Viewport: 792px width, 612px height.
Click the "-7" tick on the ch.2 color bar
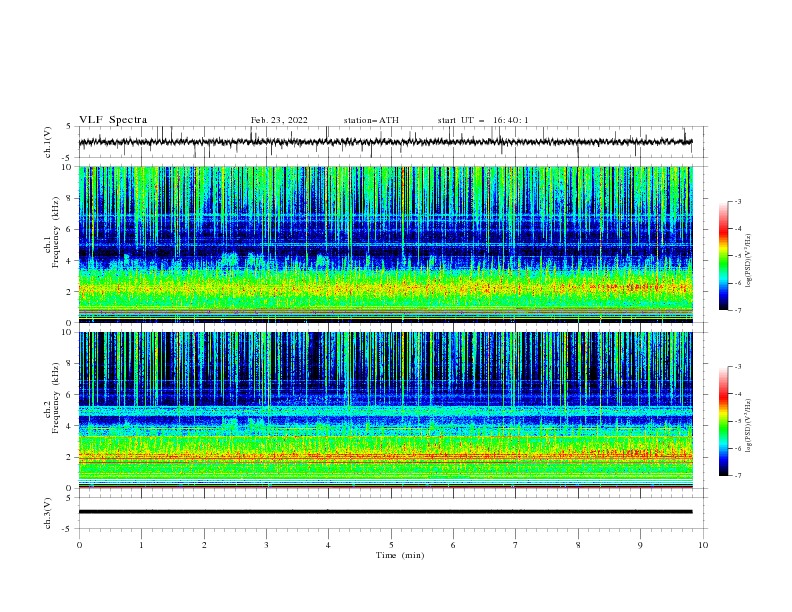coord(737,476)
